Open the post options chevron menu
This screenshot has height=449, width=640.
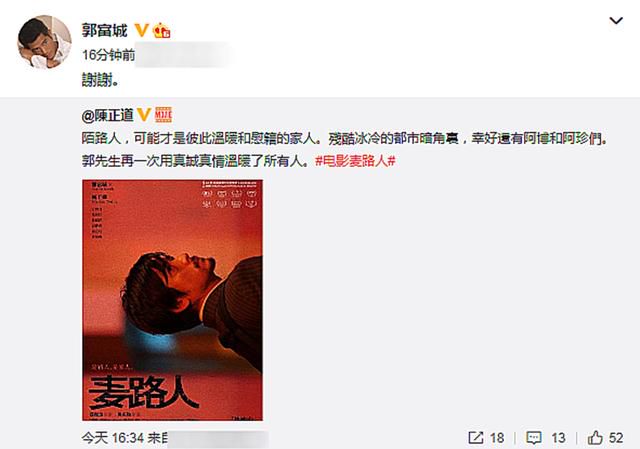tap(616, 20)
